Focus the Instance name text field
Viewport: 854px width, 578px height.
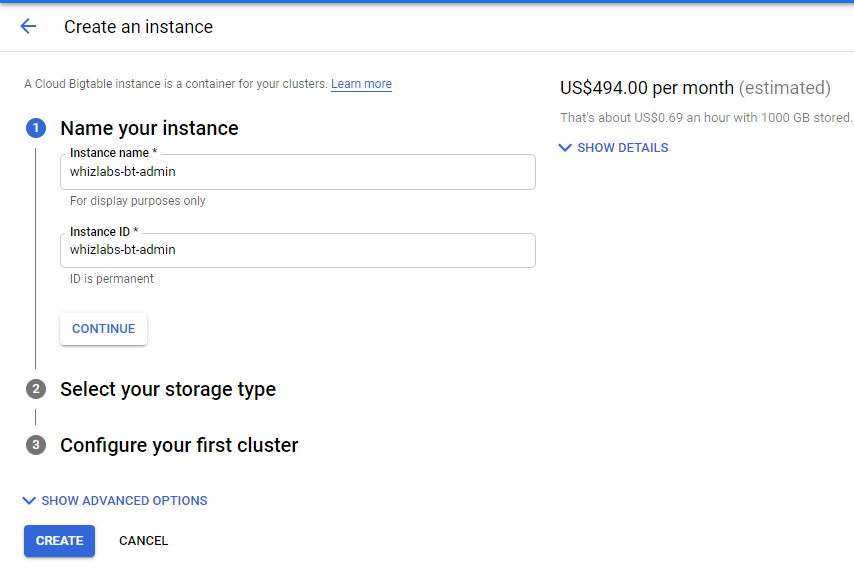pyautogui.click(x=297, y=172)
